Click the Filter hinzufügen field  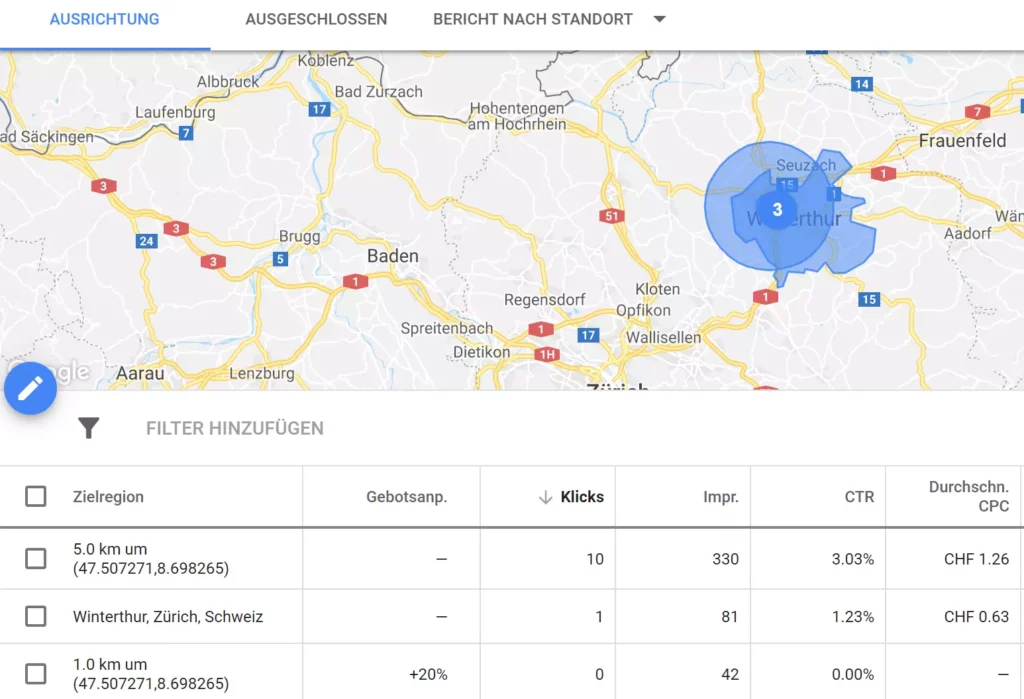pos(235,428)
